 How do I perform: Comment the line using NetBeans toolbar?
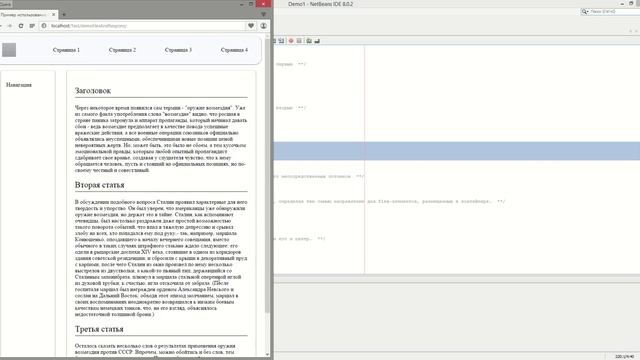pyautogui.click(x=309, y=41)
